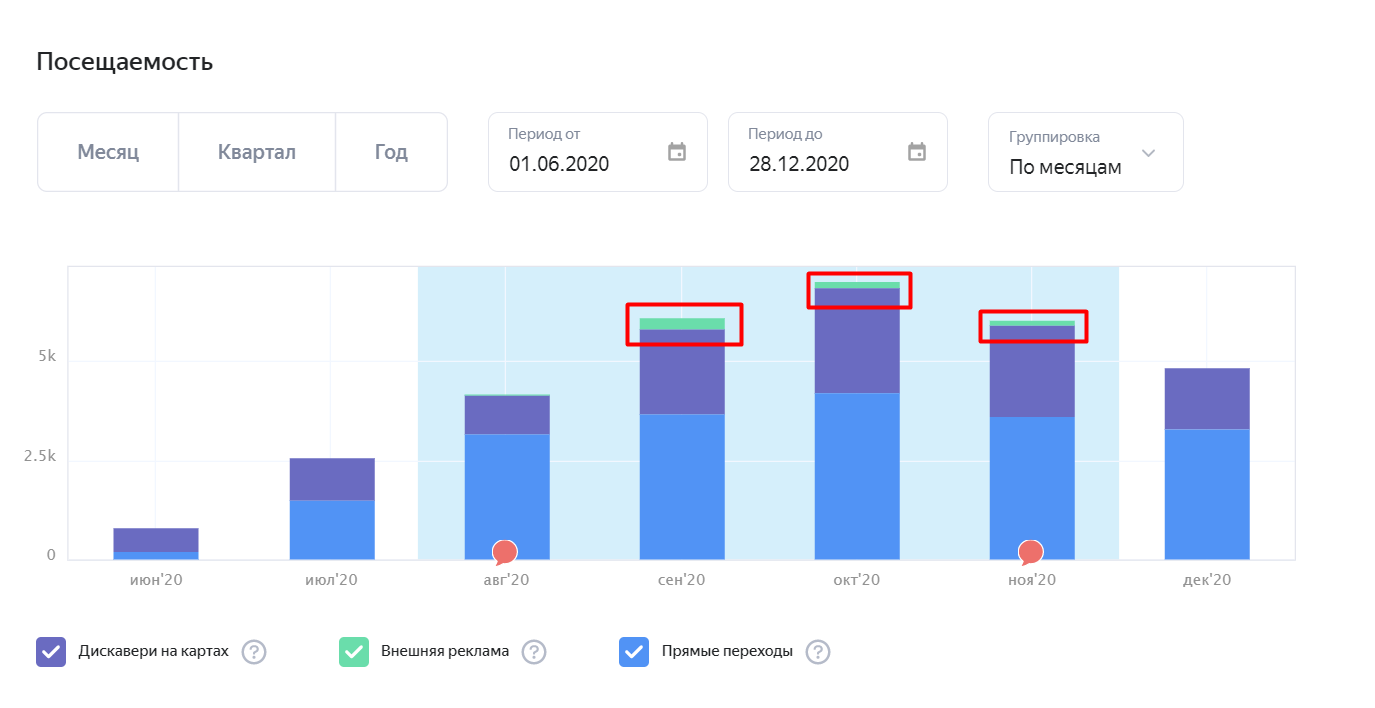Click help icon next to "Внешняя реклама"

tap(534, 652)
